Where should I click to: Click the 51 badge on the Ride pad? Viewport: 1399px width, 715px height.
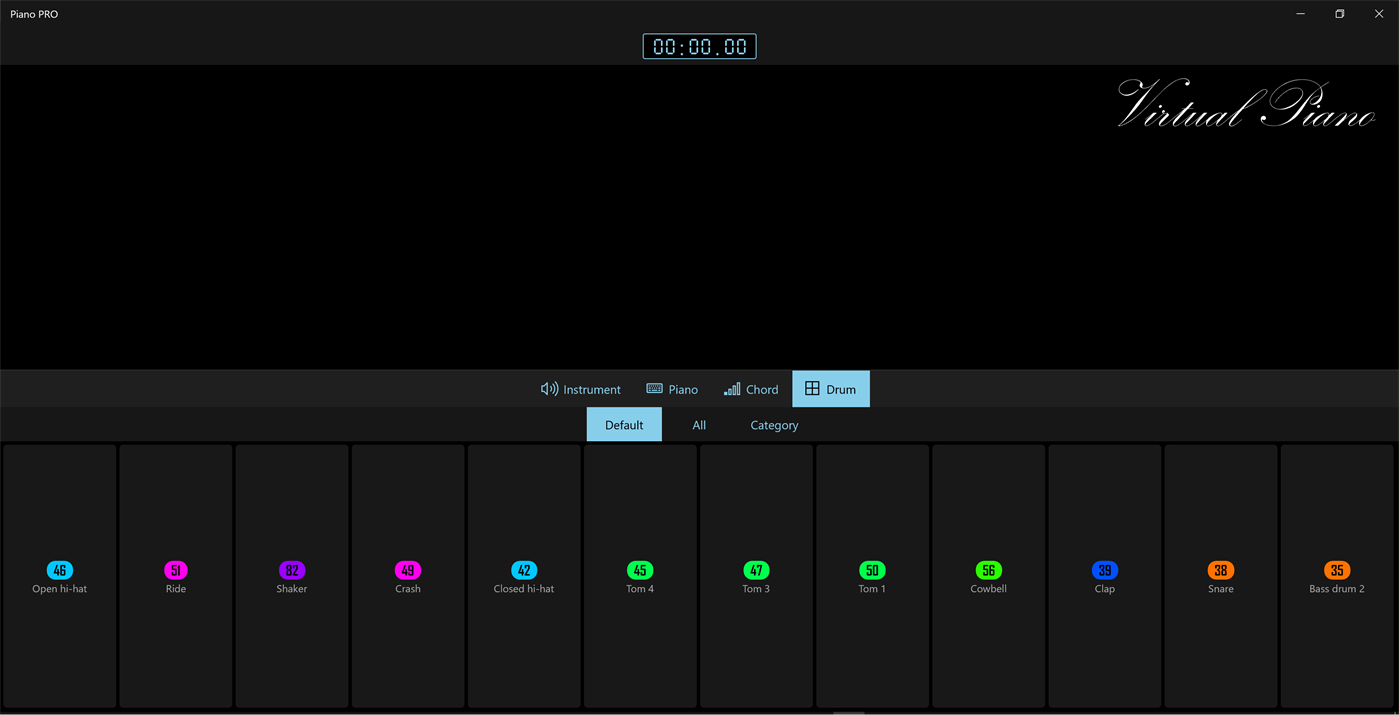tap(175, 569)
